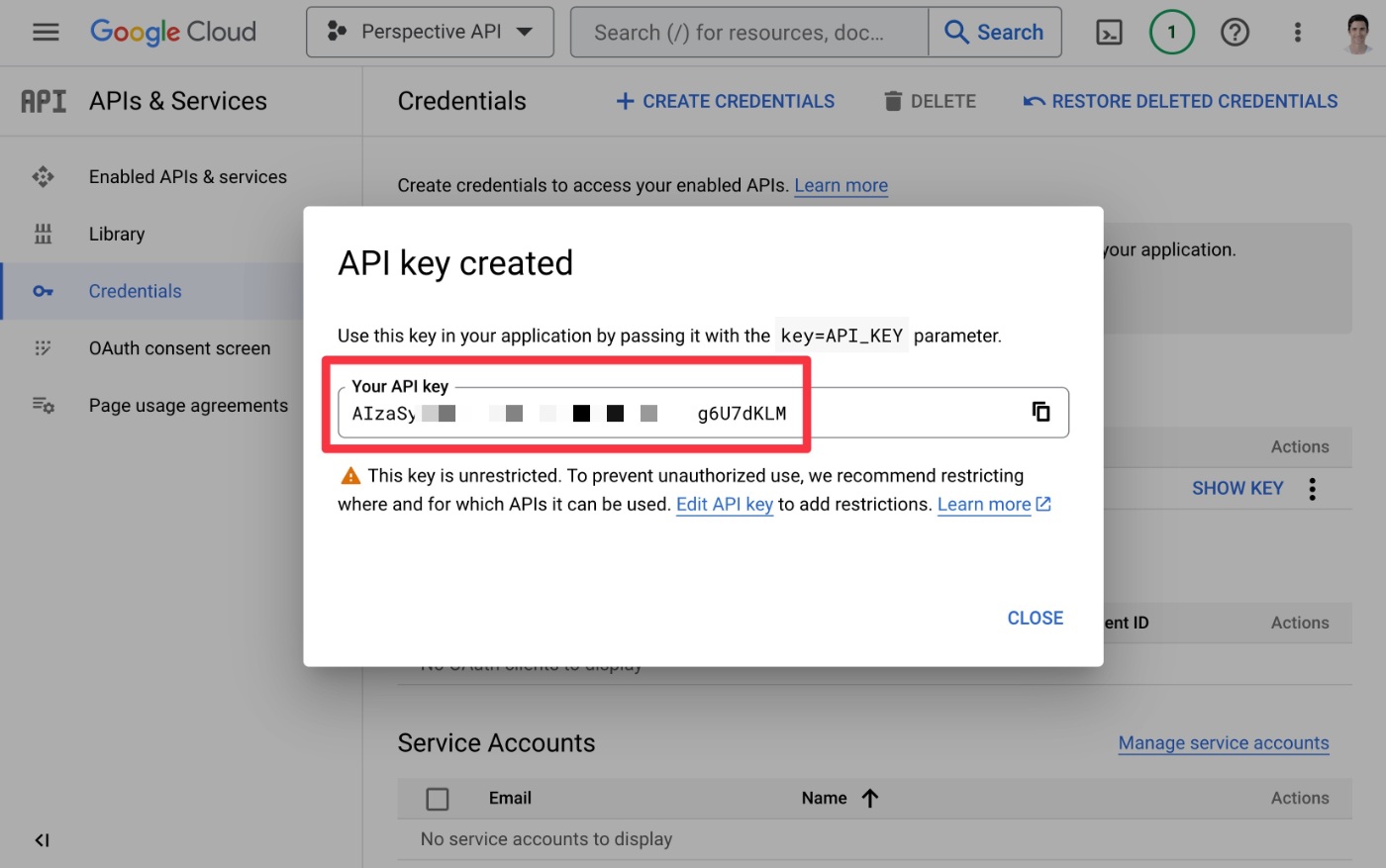This screenshot has width=1386, height=868.
Task: Open the main hamburger navigation menu
Action: (46, 33)
